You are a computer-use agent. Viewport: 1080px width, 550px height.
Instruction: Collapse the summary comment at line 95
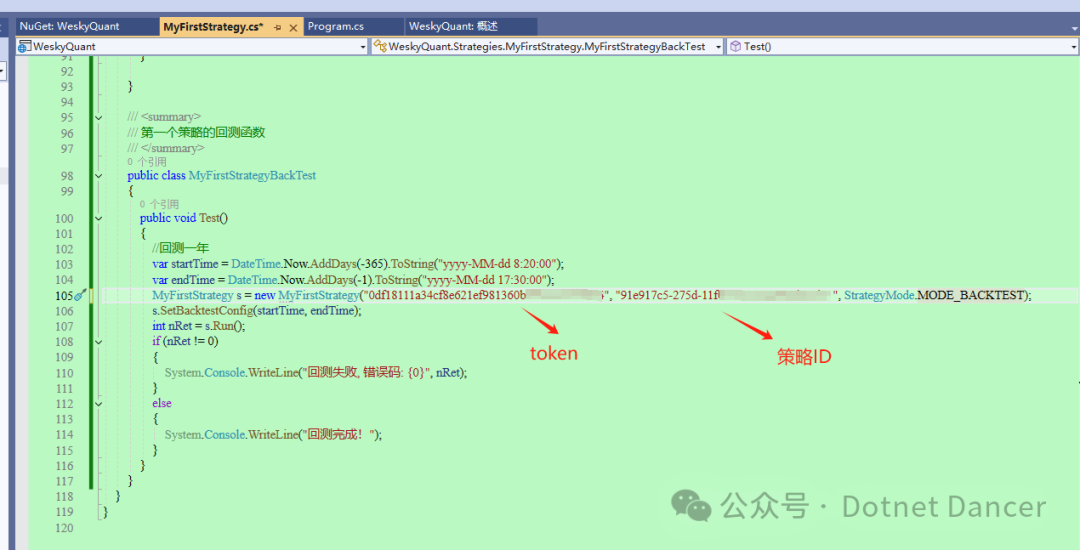pos(98,117)
